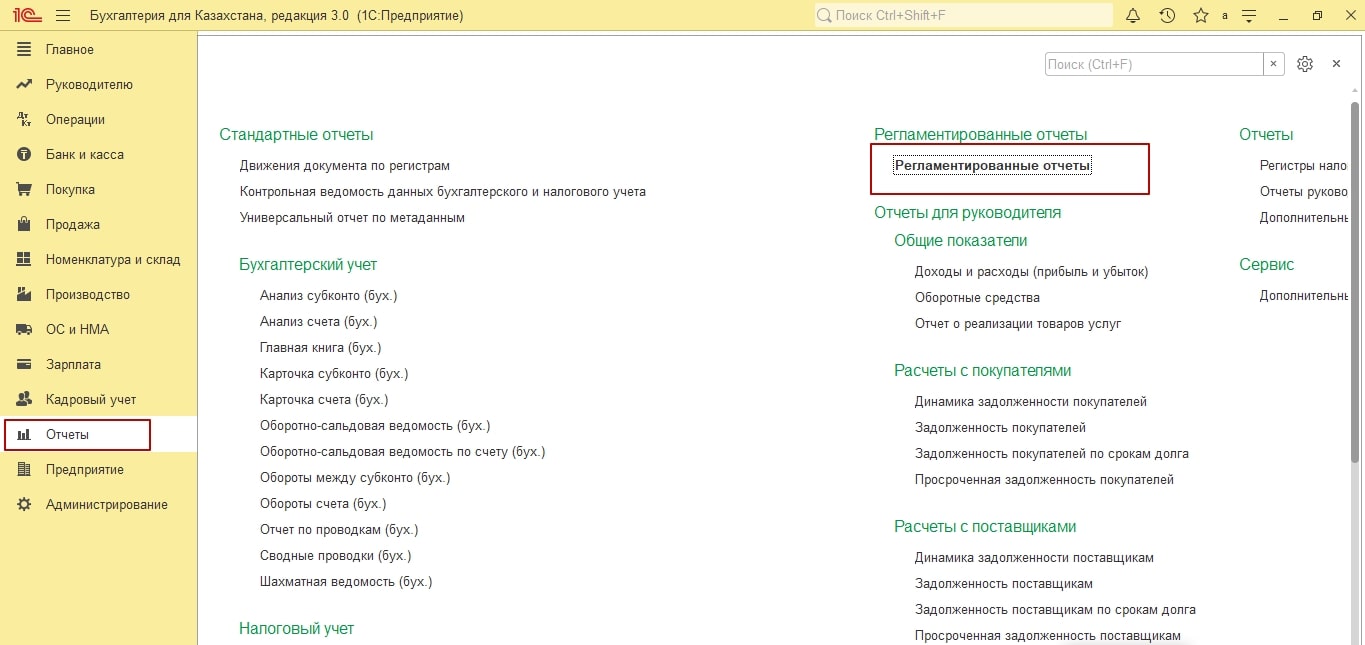Open Главная книга (бух.) report
Viewport: 1365px width, 645px height.
click(320, 348)
